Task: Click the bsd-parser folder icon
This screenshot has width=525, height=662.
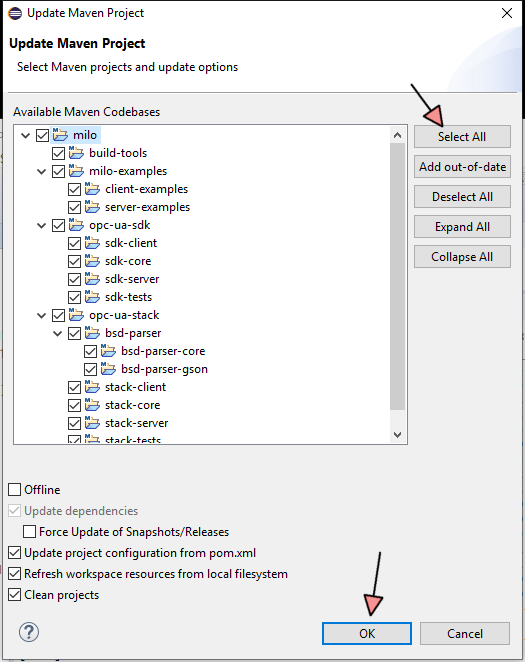Action: [92, 333]
